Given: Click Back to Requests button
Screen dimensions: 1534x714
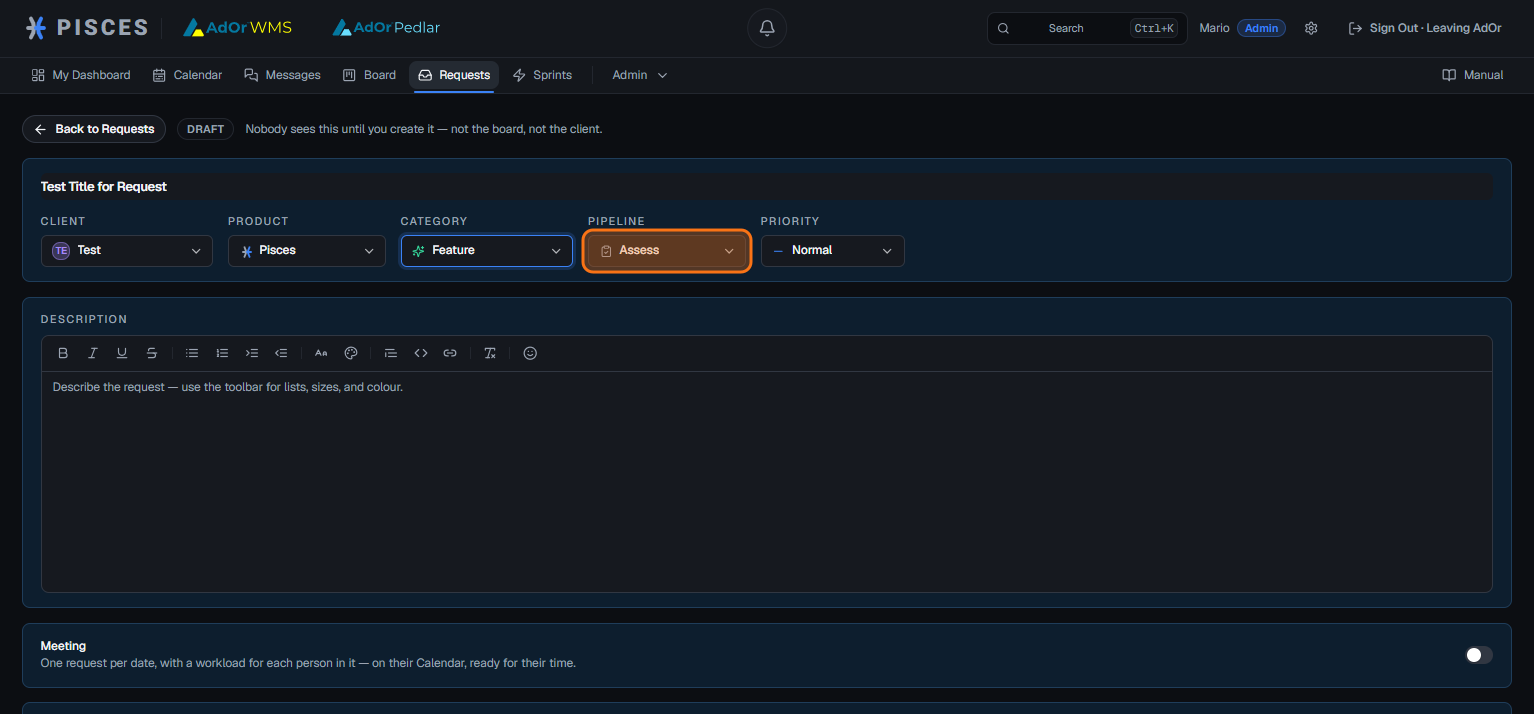Looking at the screenshot, I should 94,129.
